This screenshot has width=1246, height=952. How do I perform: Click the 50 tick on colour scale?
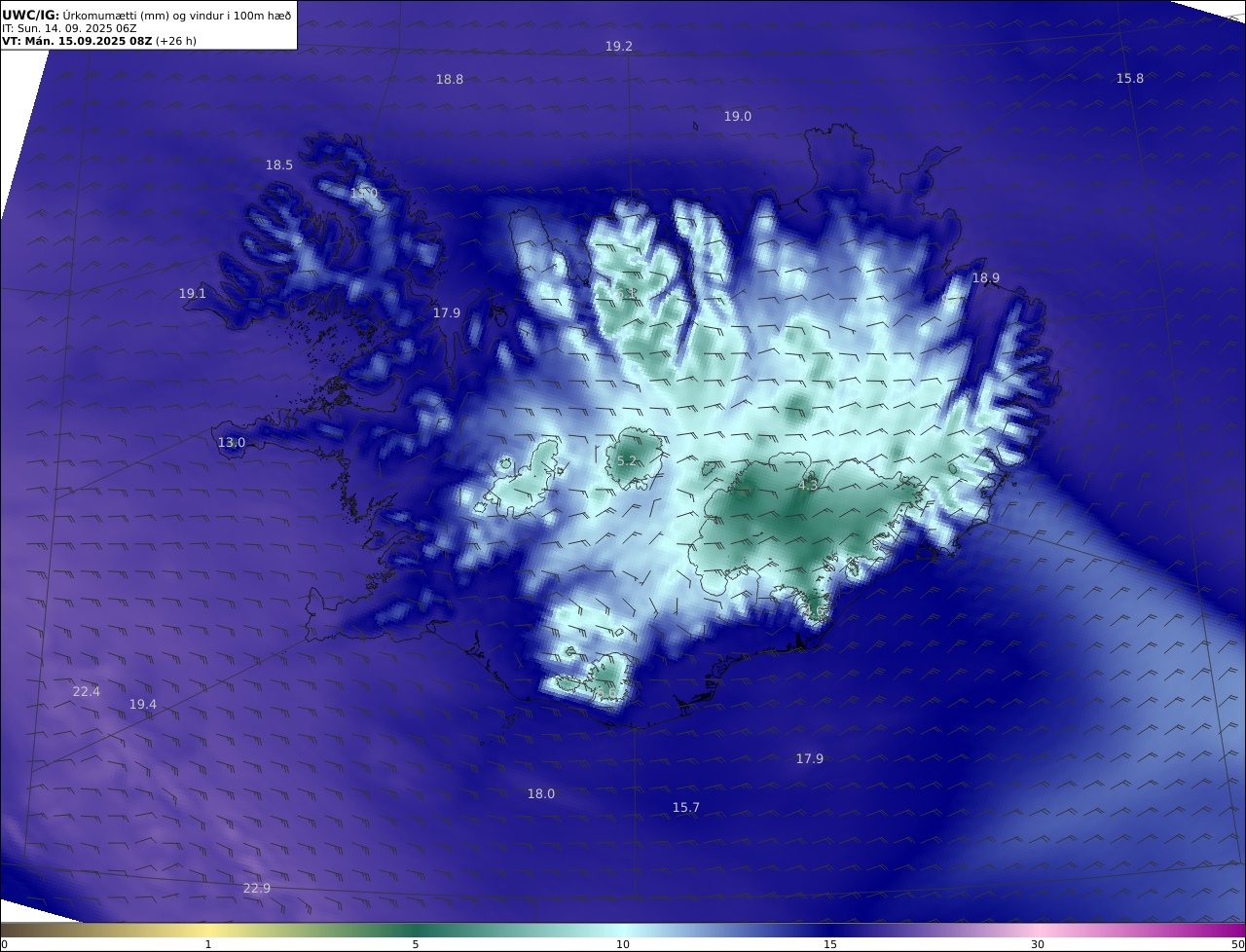(1238, 944)
